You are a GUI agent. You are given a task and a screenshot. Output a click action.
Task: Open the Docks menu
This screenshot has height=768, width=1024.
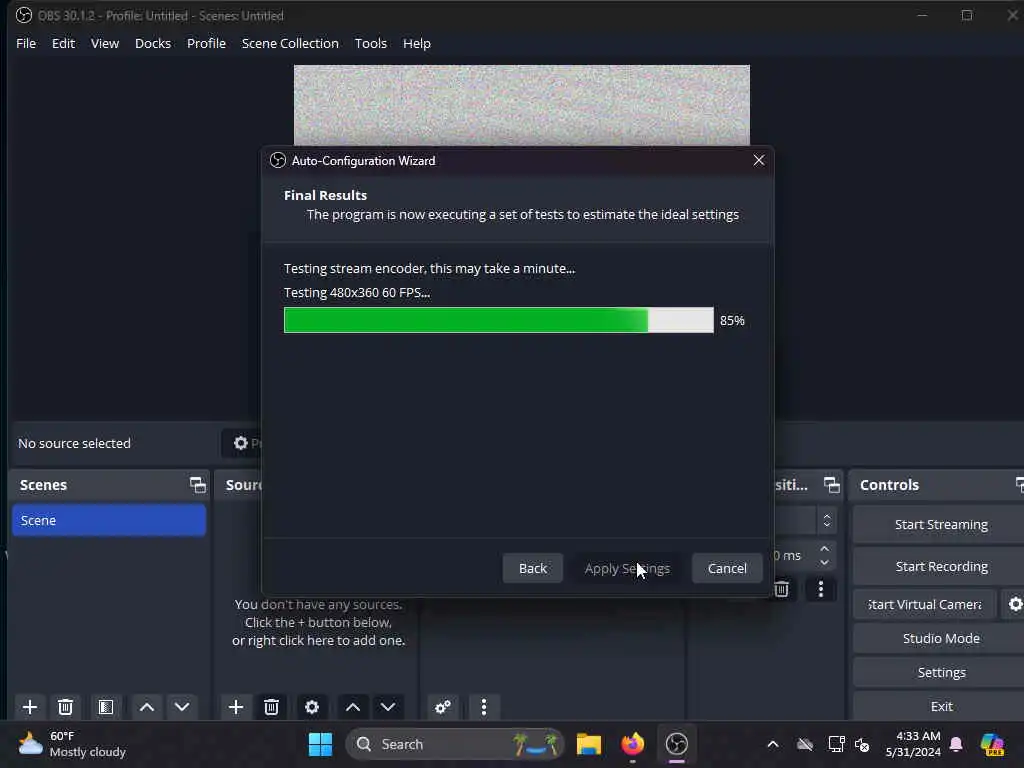[153, 43]
